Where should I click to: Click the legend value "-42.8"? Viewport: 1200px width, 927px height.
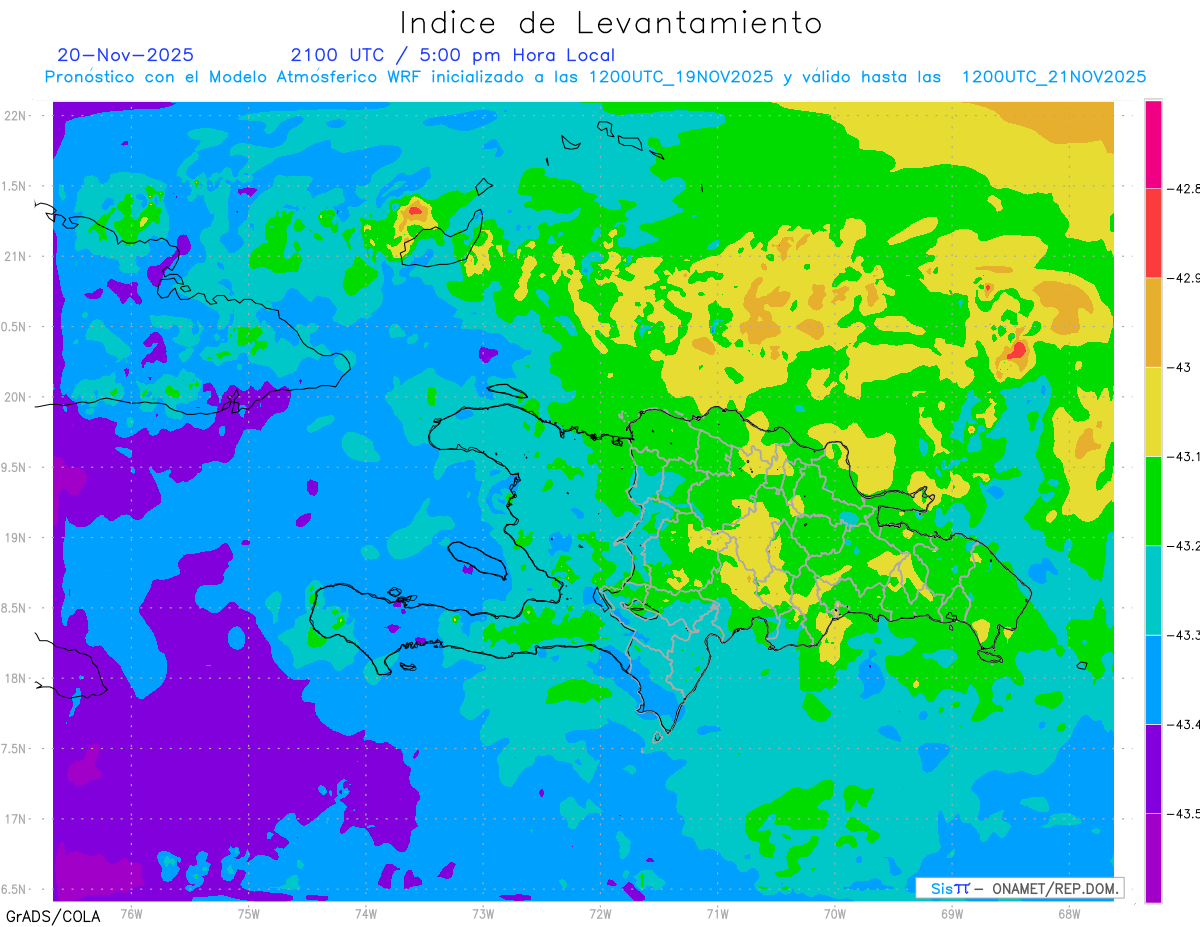pos(1184,188)
